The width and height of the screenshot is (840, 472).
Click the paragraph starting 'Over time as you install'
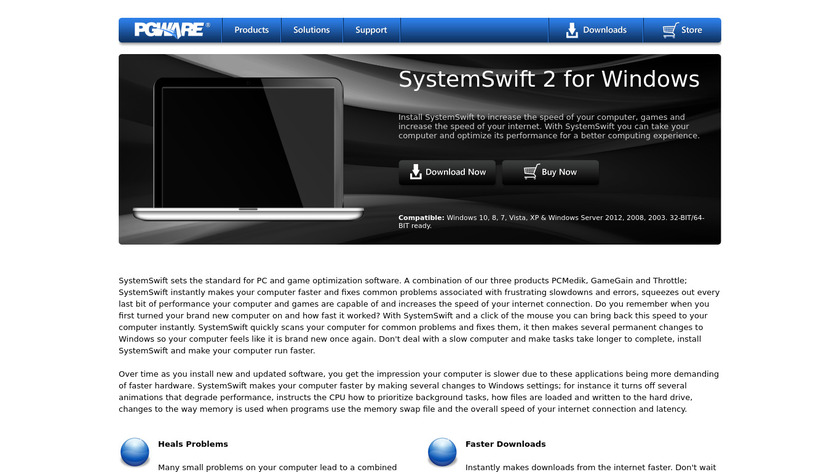(x=419, y=392)
